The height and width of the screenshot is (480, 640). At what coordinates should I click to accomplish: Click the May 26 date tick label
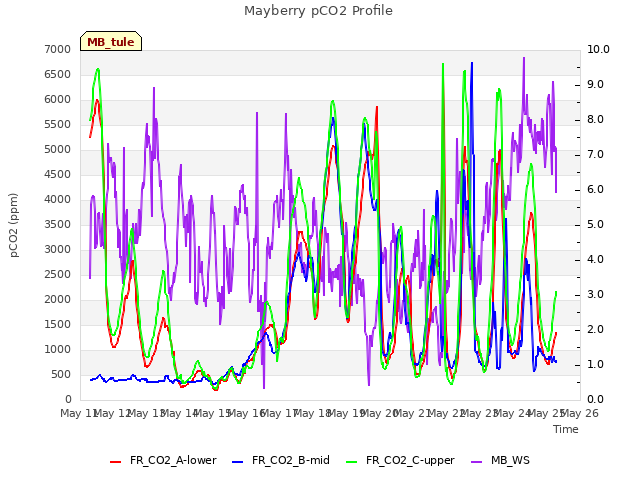(x=580, y=413)
